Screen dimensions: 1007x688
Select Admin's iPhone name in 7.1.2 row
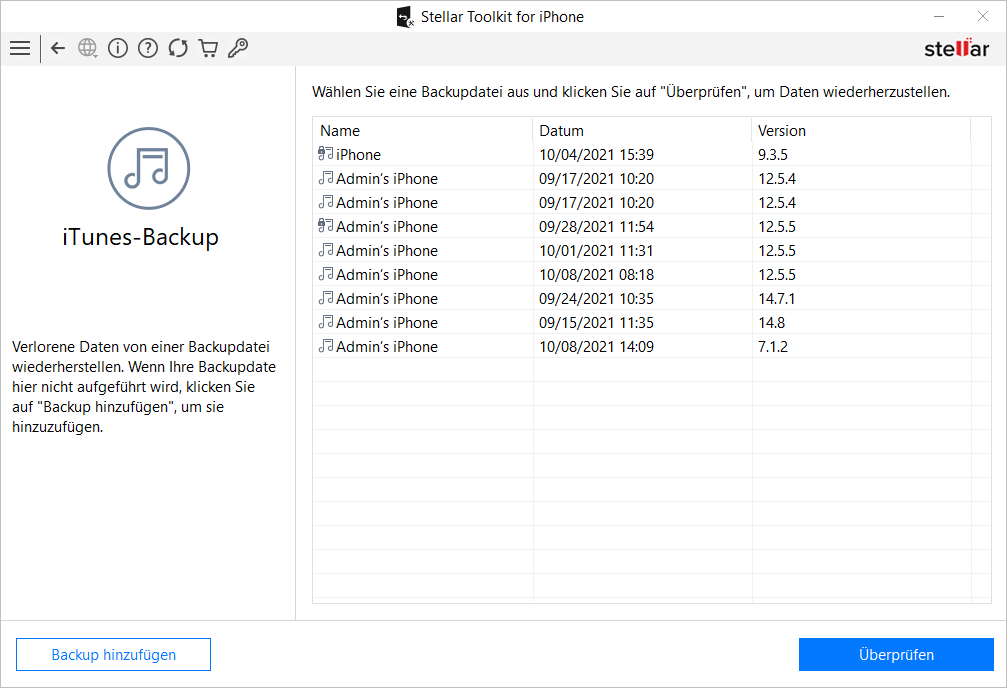coord(387,347)
